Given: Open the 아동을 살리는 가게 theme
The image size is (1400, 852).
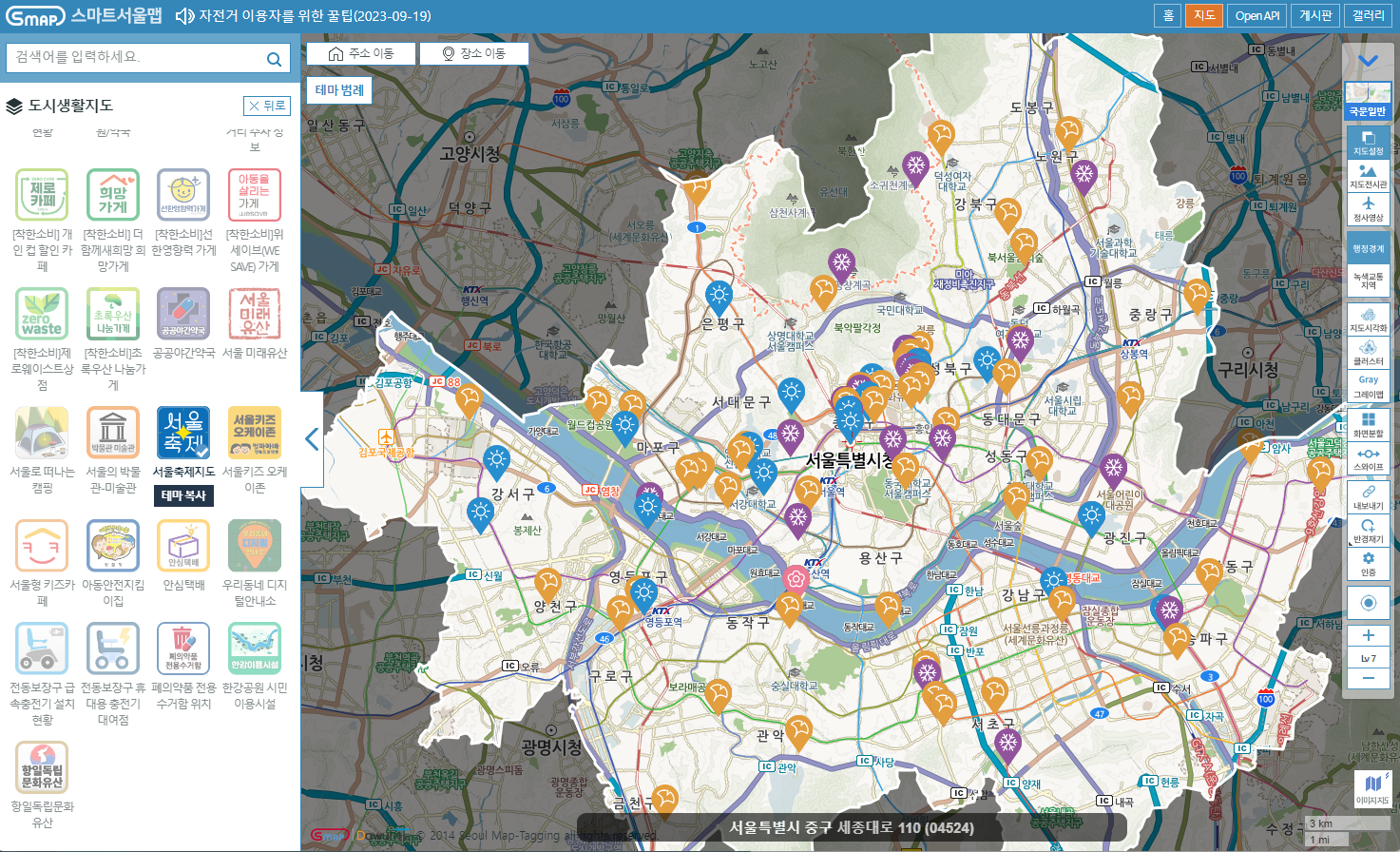Looking at the screenshot, I should [255, 195].
